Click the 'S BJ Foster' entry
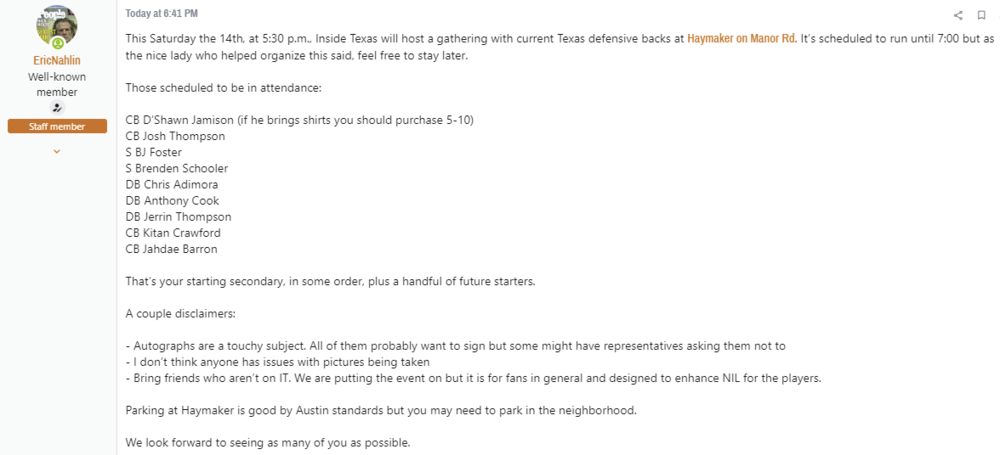This screenshot has height=455, width=1000. point(154,152)
